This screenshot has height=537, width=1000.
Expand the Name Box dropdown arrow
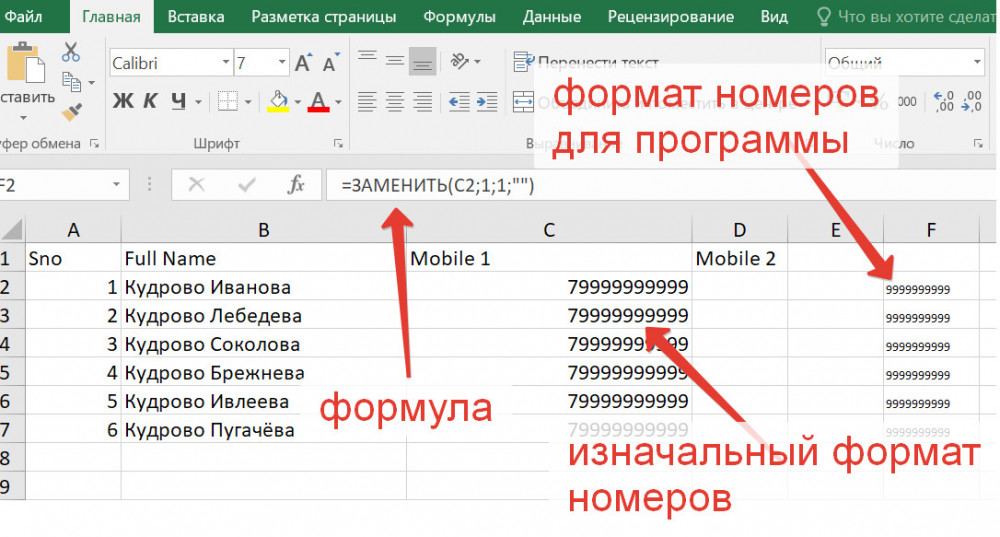click(x=116, y=185)
